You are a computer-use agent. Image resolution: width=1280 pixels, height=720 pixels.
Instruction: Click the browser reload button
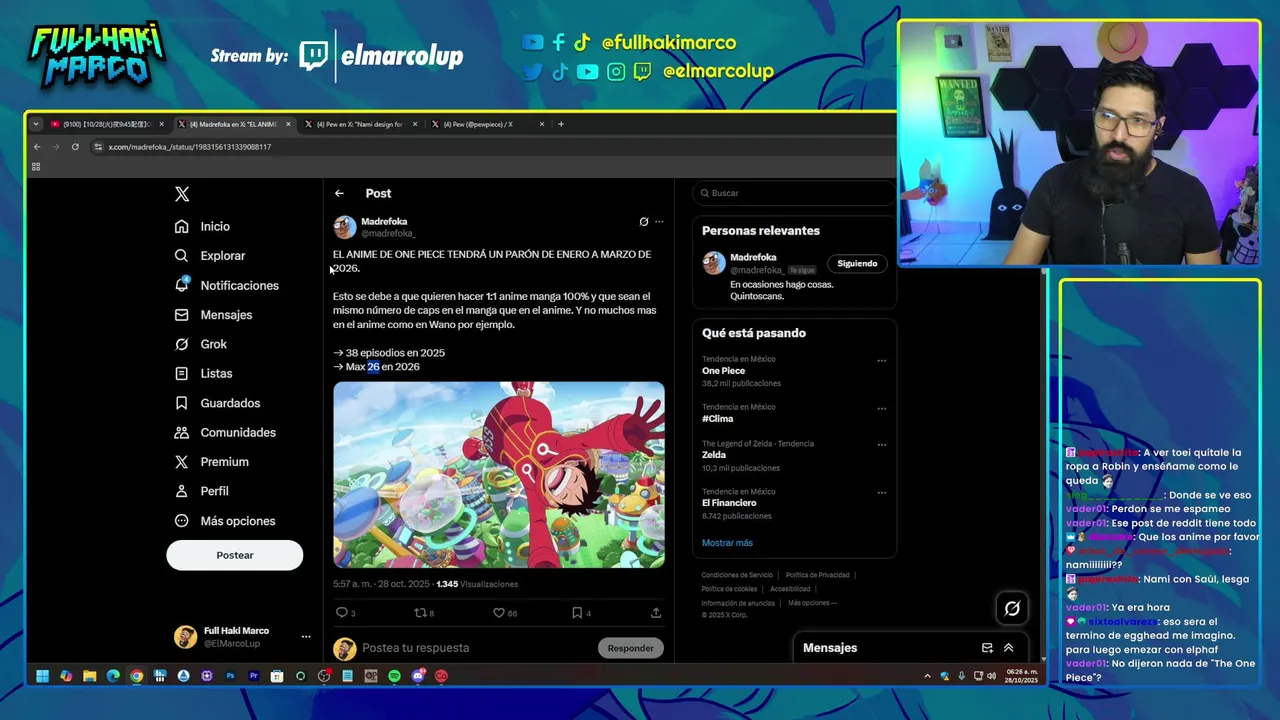(75, 147)
